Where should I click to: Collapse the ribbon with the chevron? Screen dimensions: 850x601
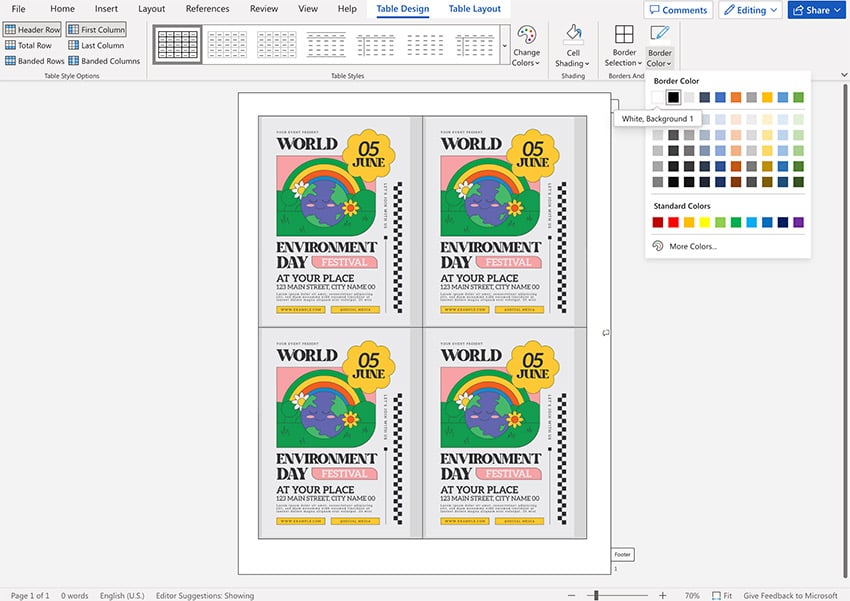coord(843,75)
